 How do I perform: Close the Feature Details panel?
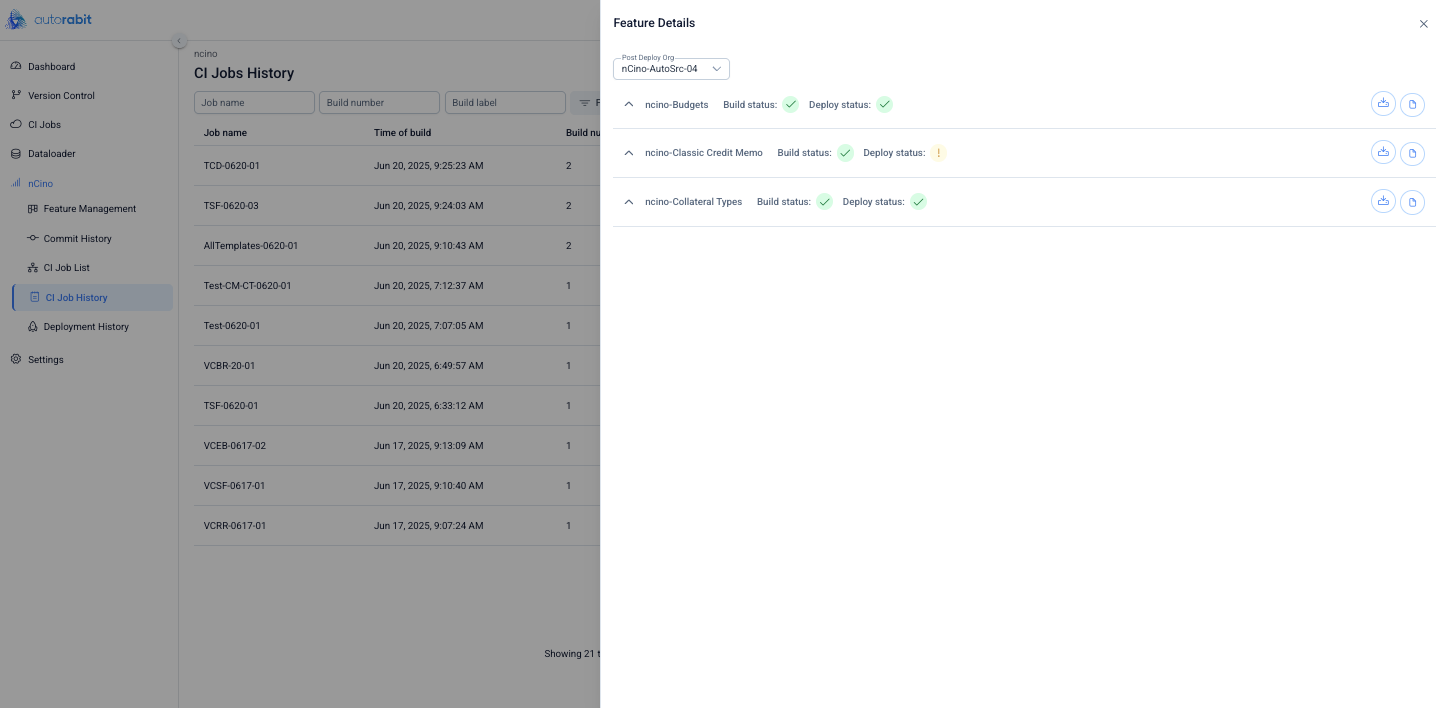click(x=1423, y=24)
